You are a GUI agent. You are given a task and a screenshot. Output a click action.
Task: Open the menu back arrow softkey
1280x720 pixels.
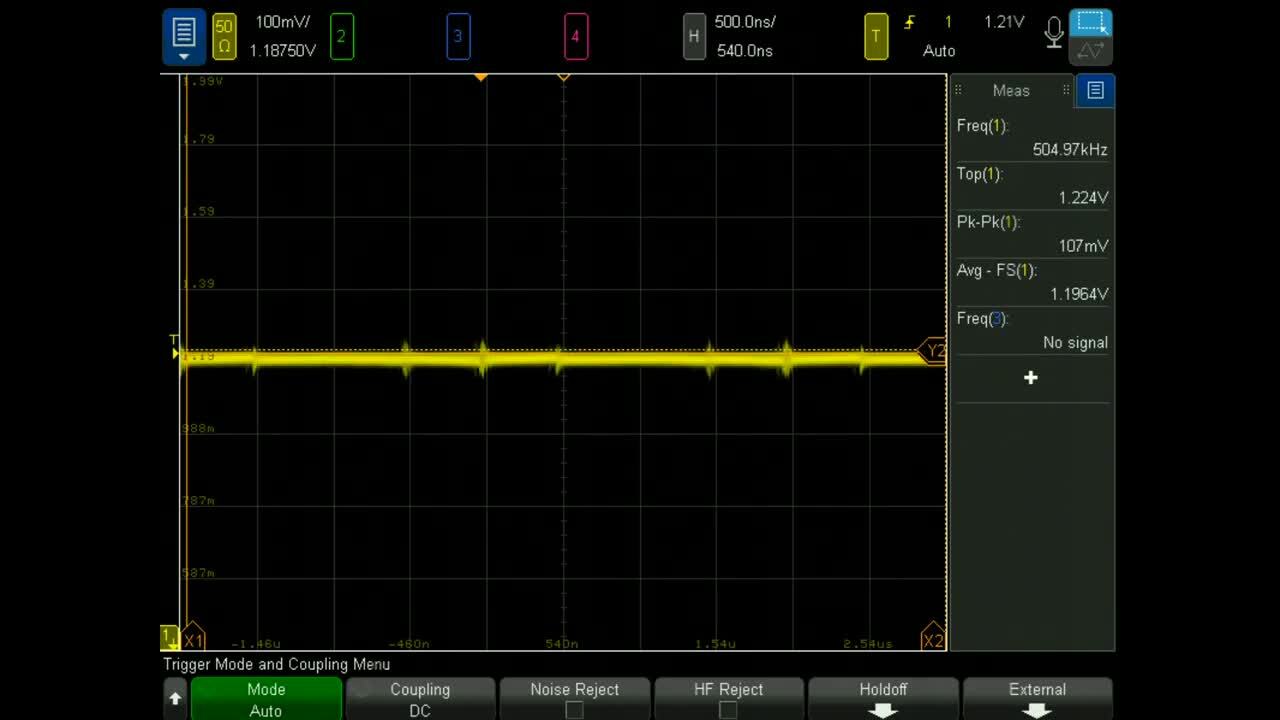click(175, 697)
